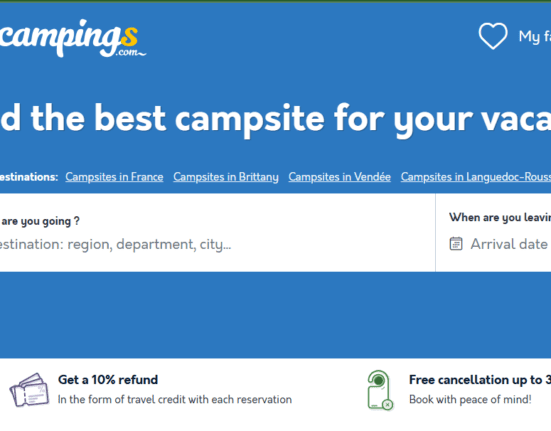Open favorites via the heart icon
The height and width of the screenshot is (431, 551).
pyautogui.click(x=493, y=36)
